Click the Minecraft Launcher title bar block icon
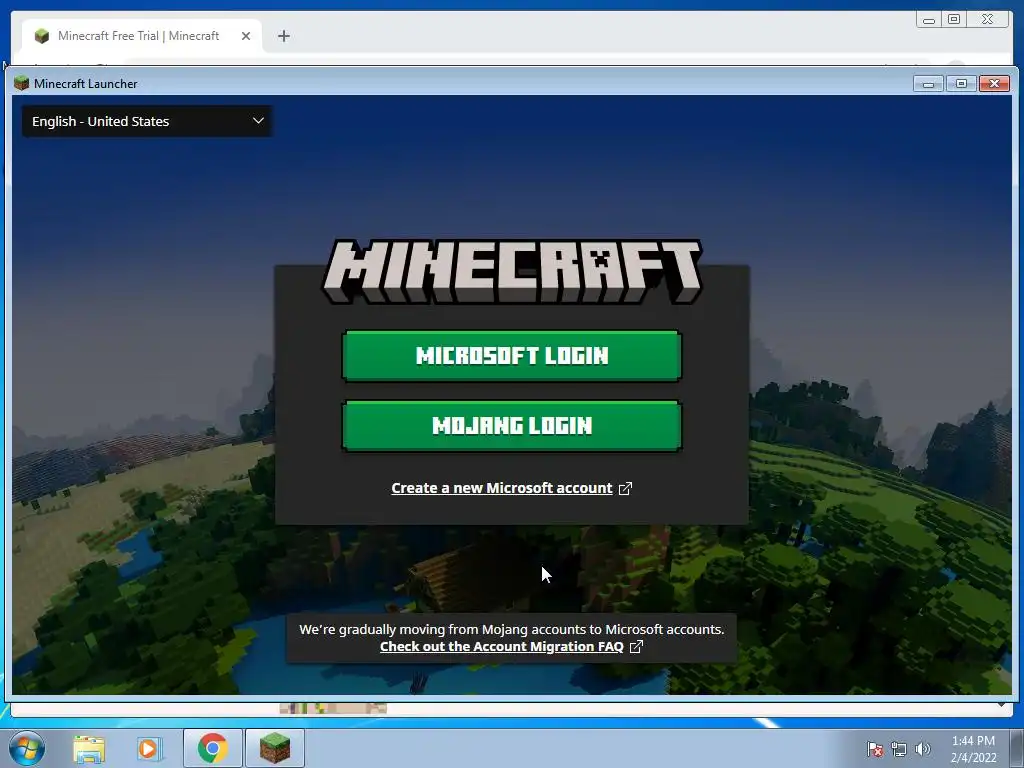Screen dimensions: 1024x768 [x=22, y=83]
